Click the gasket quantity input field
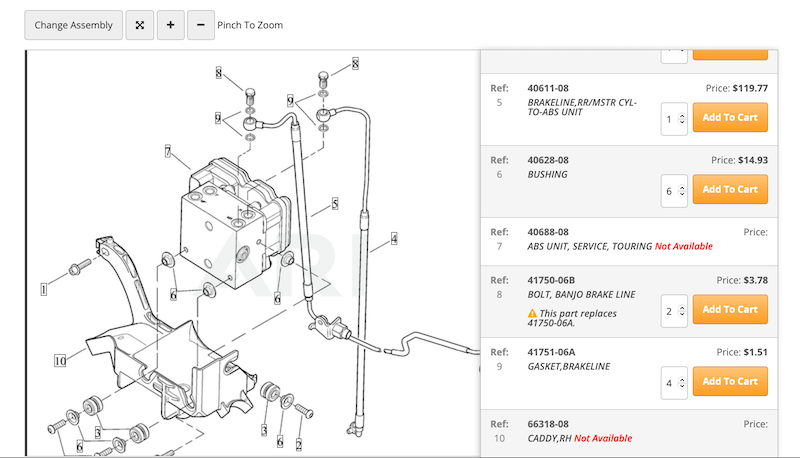800x458 pixels. click(x=670, y=382)
